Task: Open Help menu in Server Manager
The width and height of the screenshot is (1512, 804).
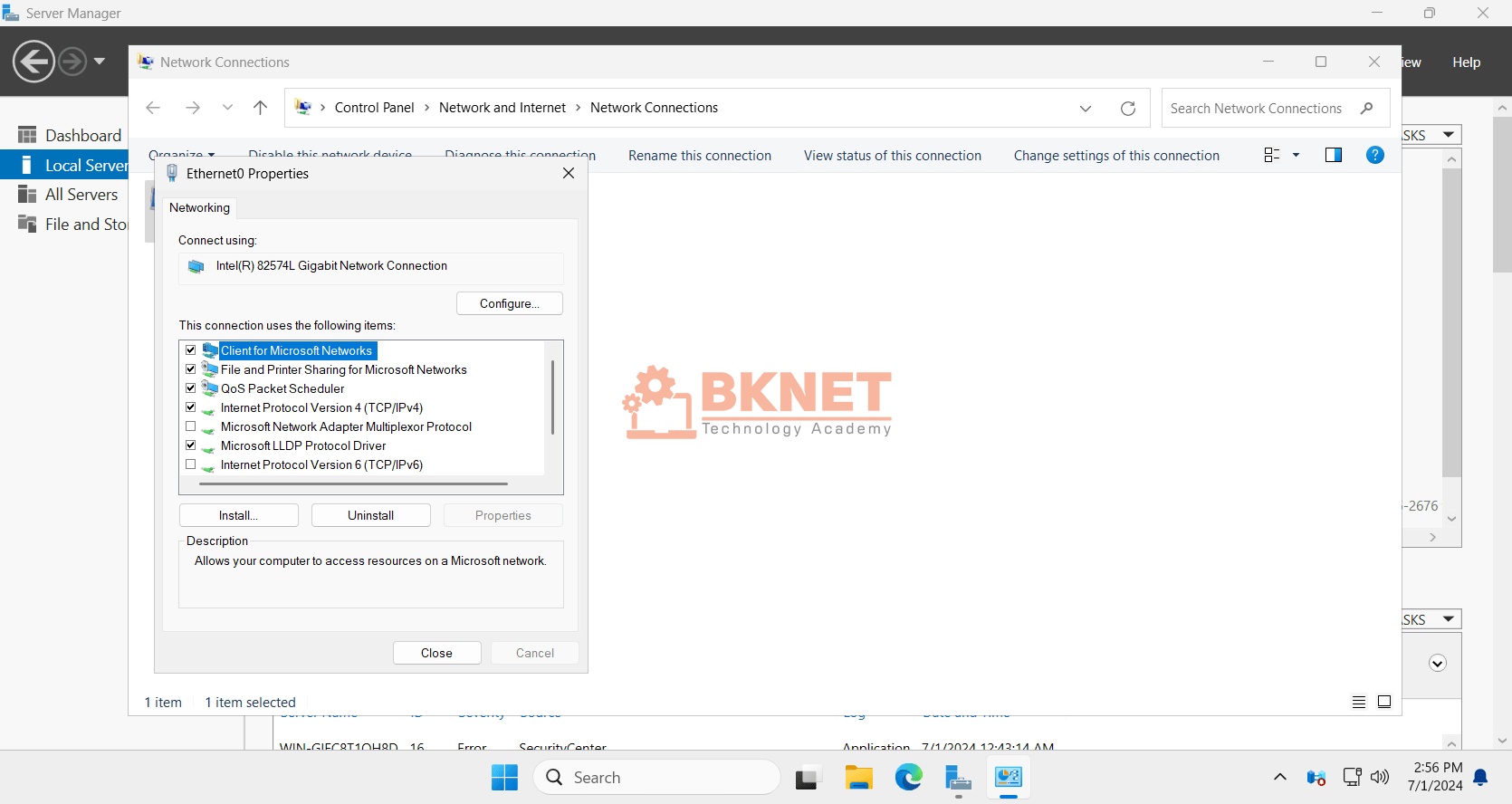Action: (x=1467, y=62)
